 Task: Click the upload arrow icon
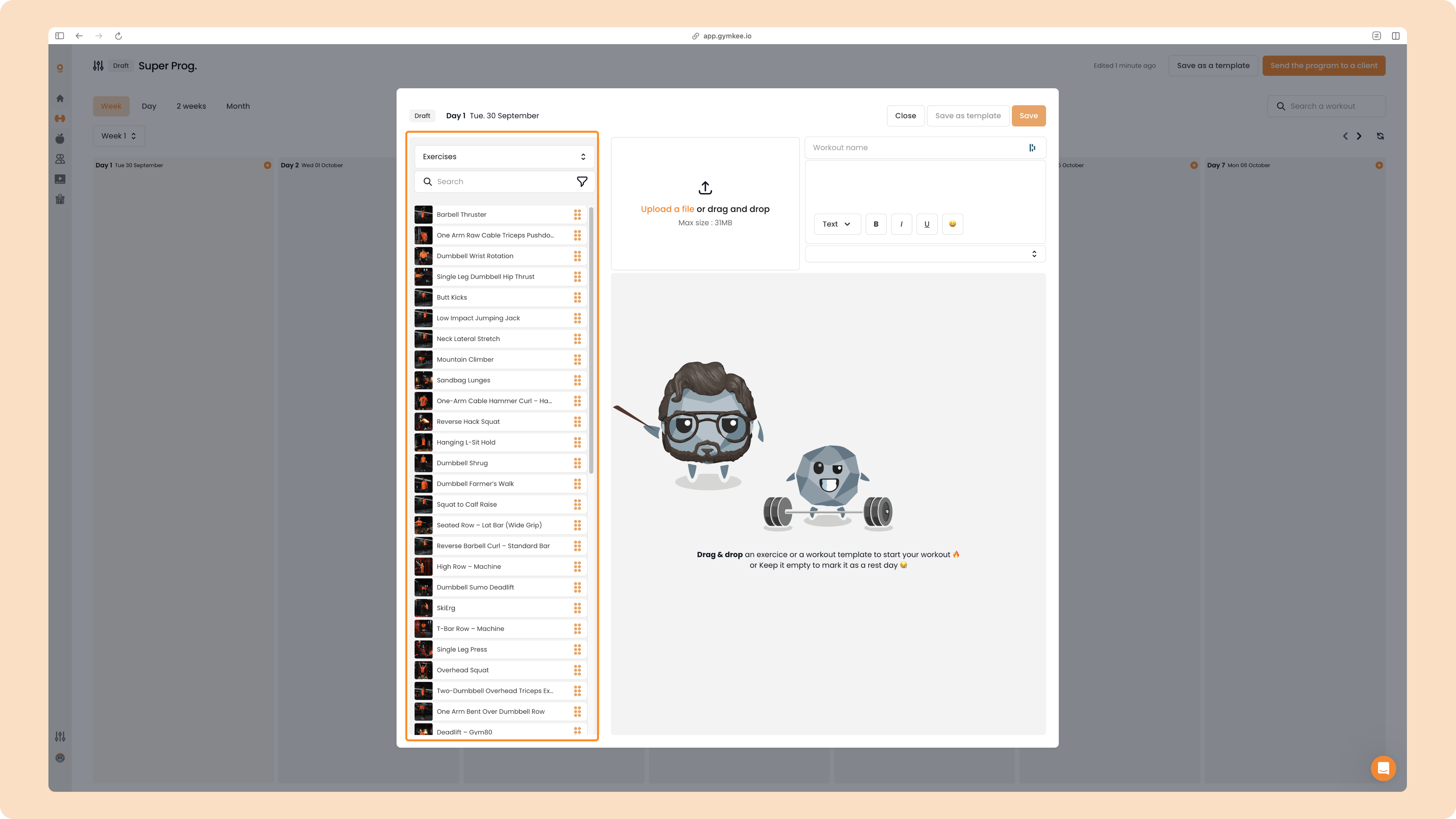click(705, 188)
